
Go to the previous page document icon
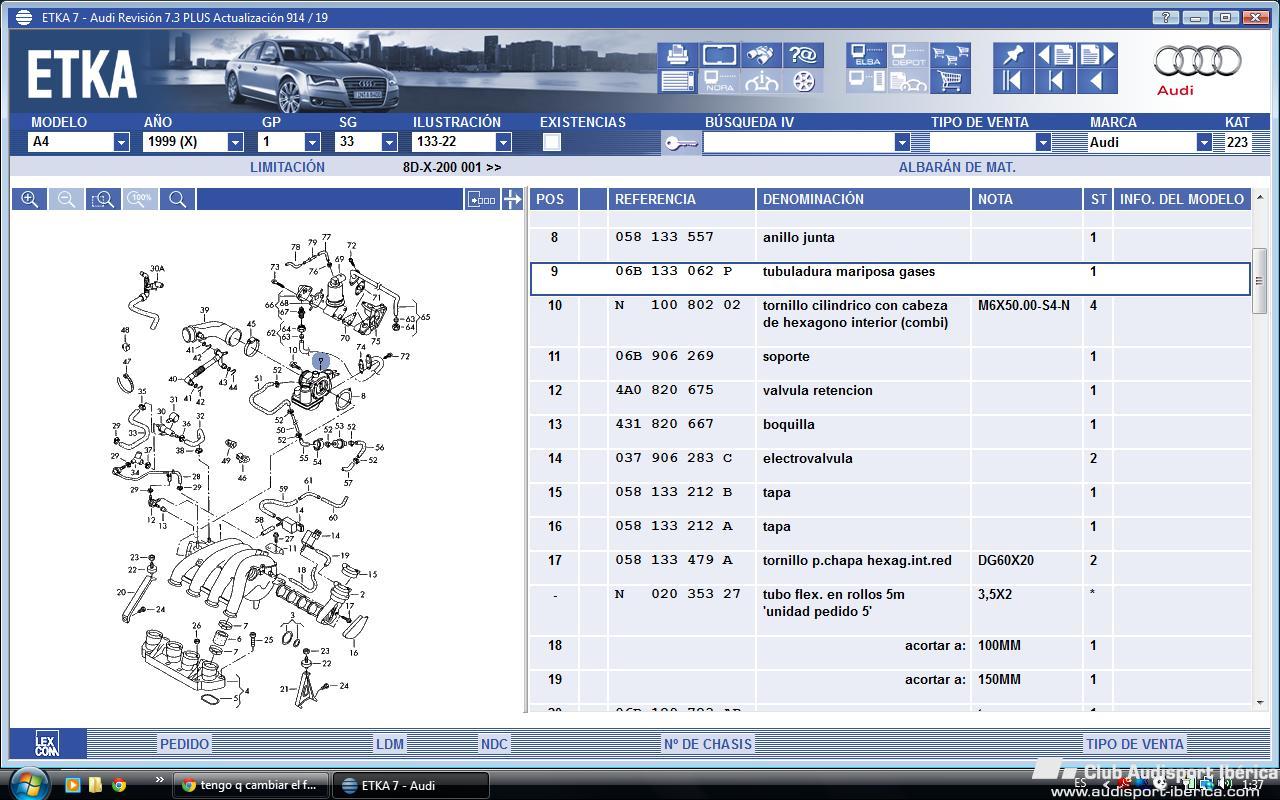[1055, 54]
